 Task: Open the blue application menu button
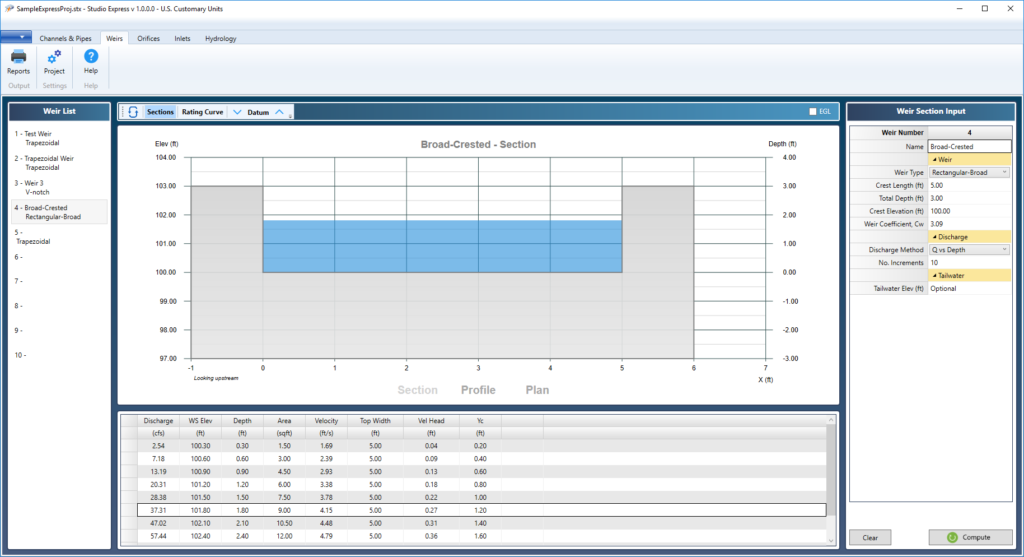(16, 38)
